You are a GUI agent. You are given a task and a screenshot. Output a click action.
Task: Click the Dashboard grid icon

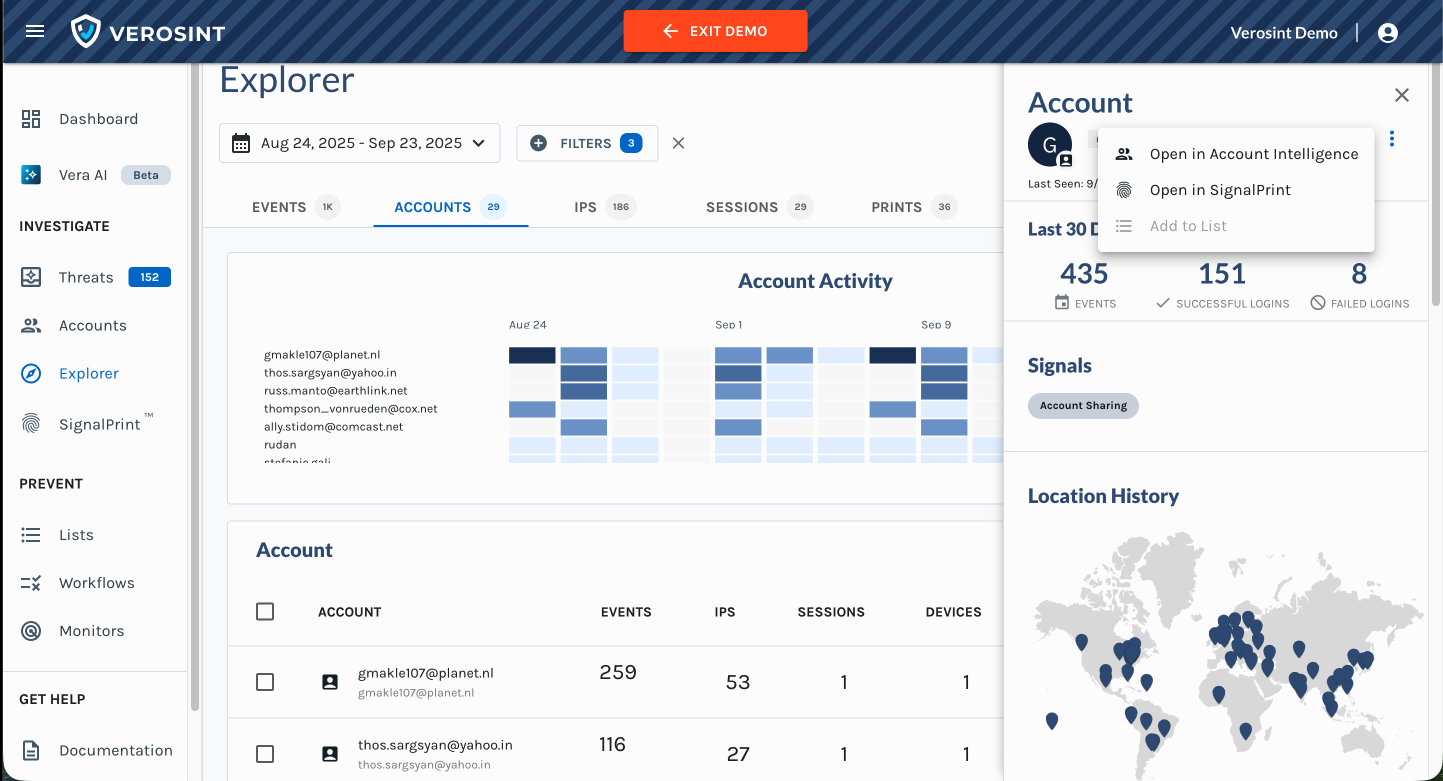[31, 119]
